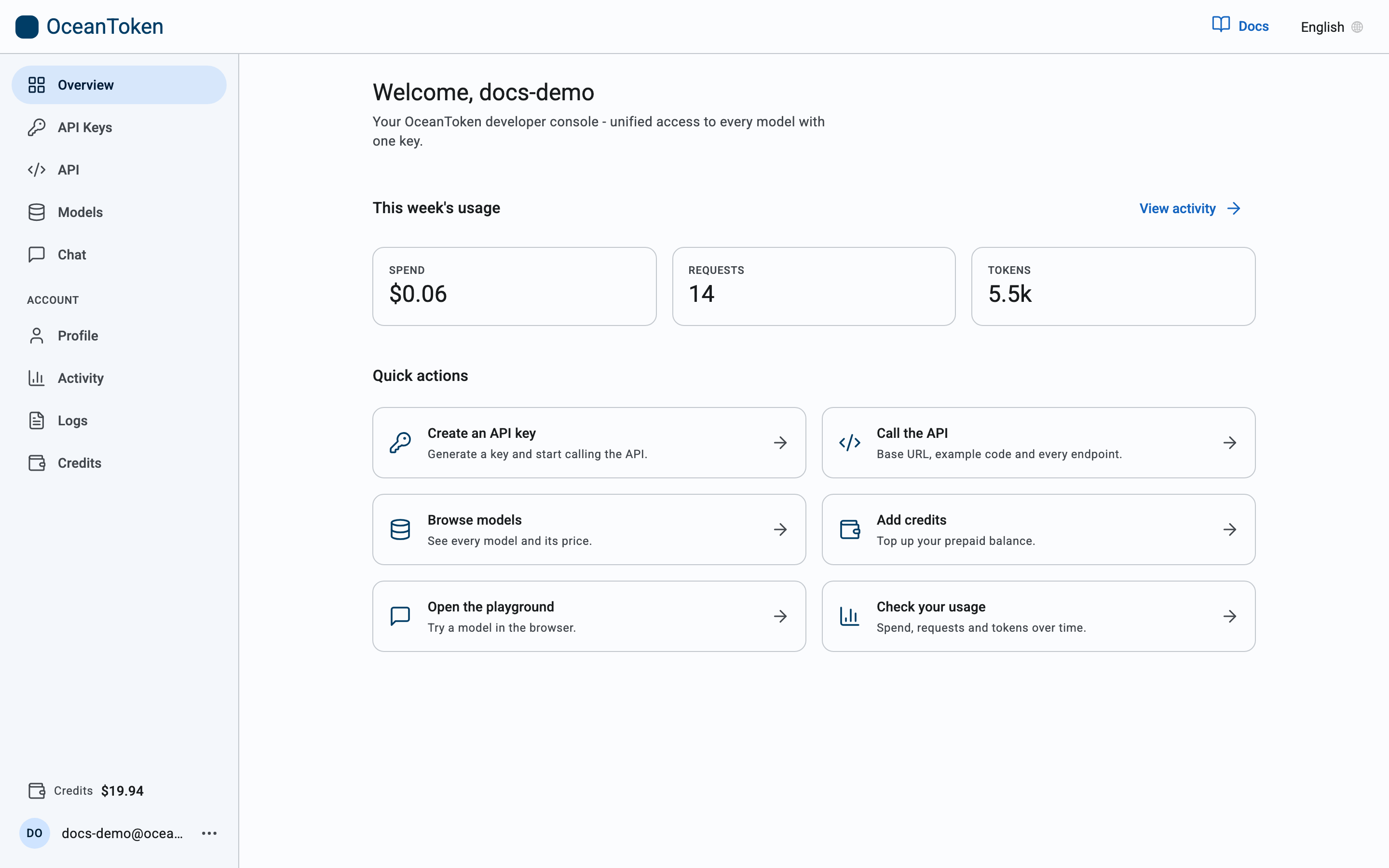Click the wallet icon beside the $19.94 balance
The image size is (1389, 868).
[x=37, y=790]
